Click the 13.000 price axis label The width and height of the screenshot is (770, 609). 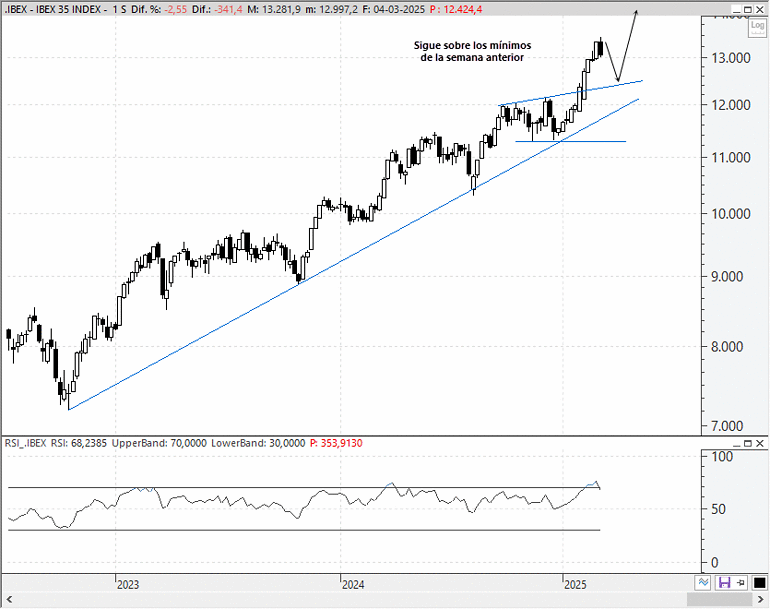point(731,58)
